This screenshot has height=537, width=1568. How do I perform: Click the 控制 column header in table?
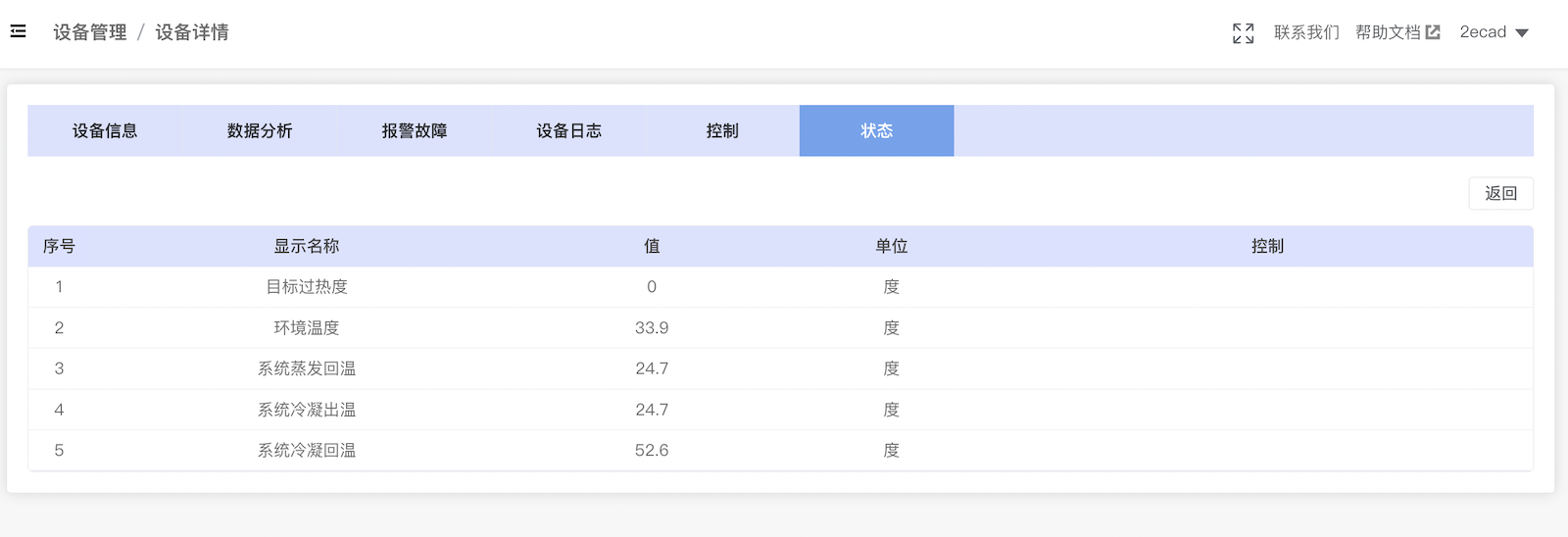click(1267, 246)
